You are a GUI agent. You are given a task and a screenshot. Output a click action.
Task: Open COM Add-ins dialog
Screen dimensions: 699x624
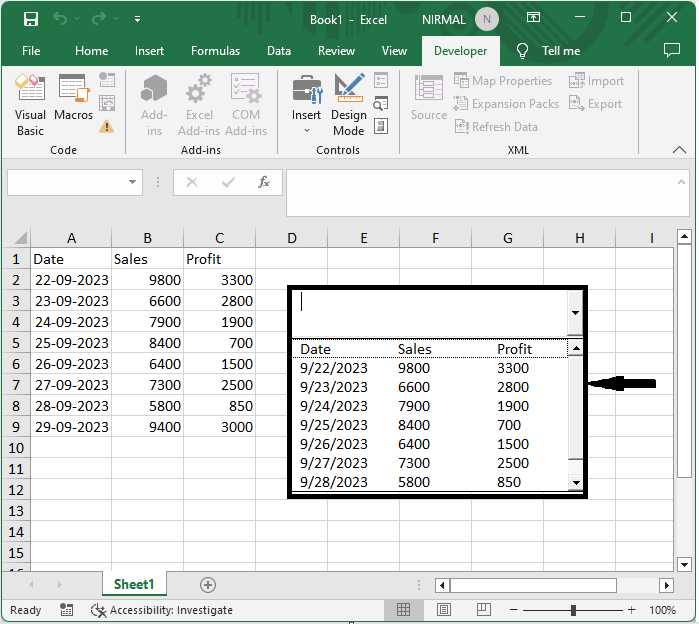pyautogui.click(x=245, y=105)
